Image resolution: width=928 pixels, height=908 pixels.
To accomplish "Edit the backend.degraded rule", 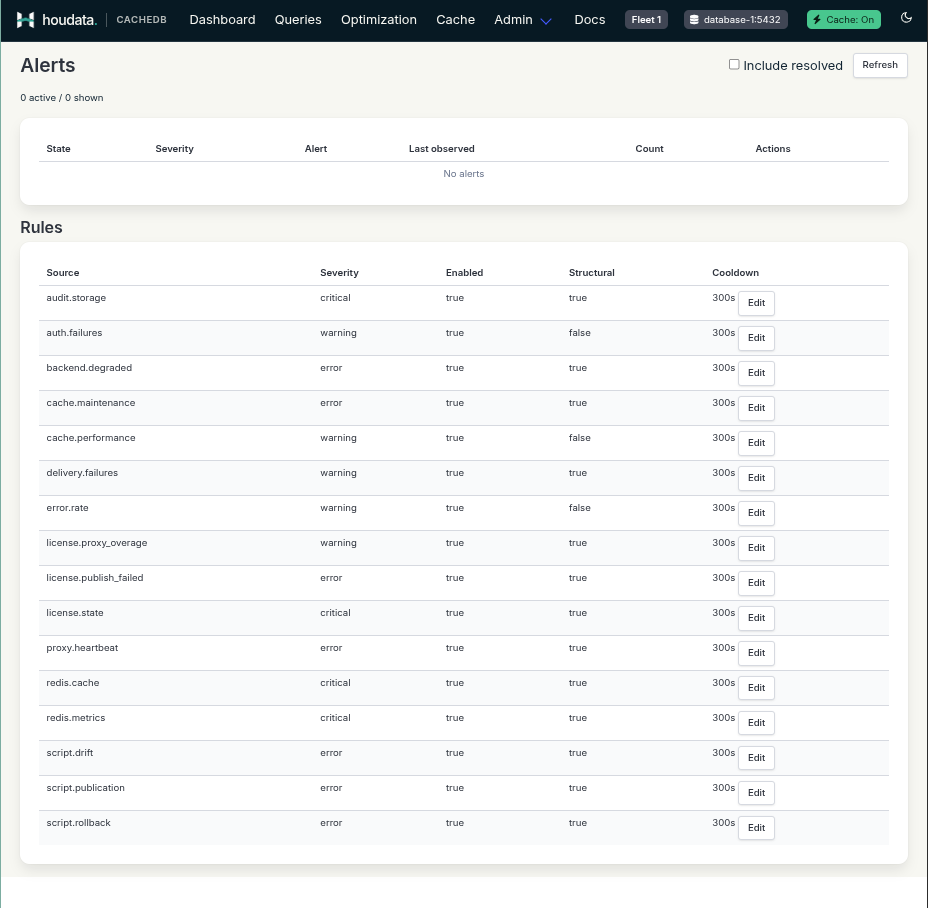I will click(756, 373).
